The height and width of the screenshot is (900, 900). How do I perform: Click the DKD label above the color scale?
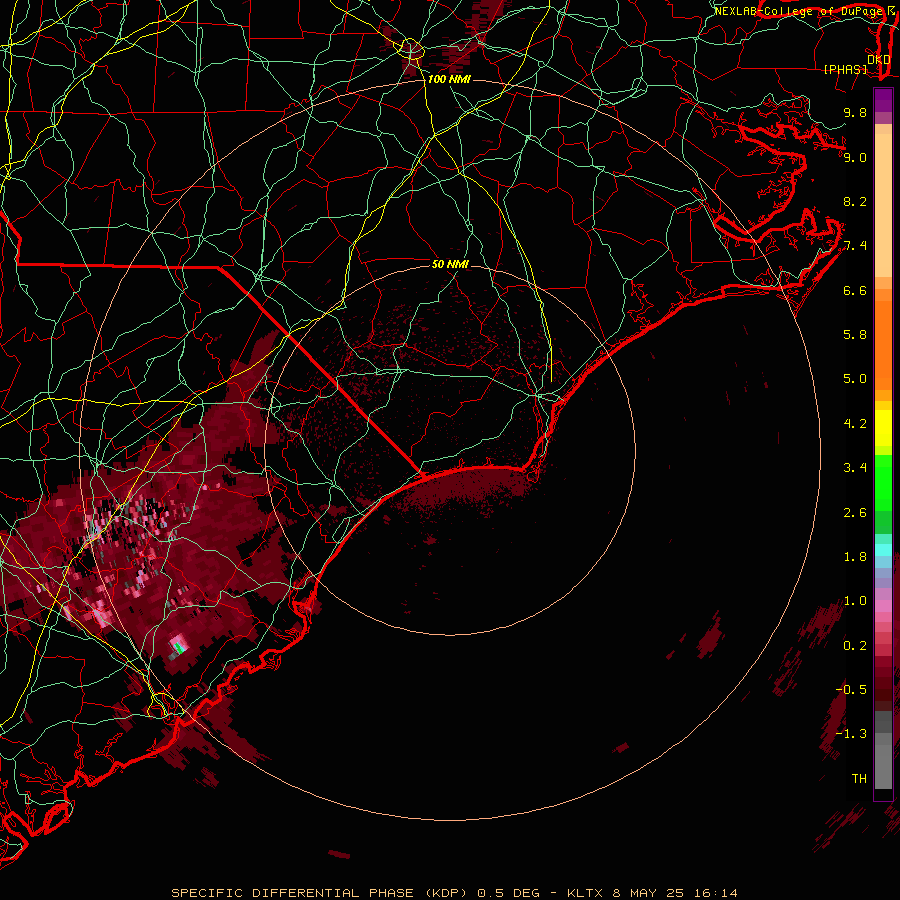point(879,59)
